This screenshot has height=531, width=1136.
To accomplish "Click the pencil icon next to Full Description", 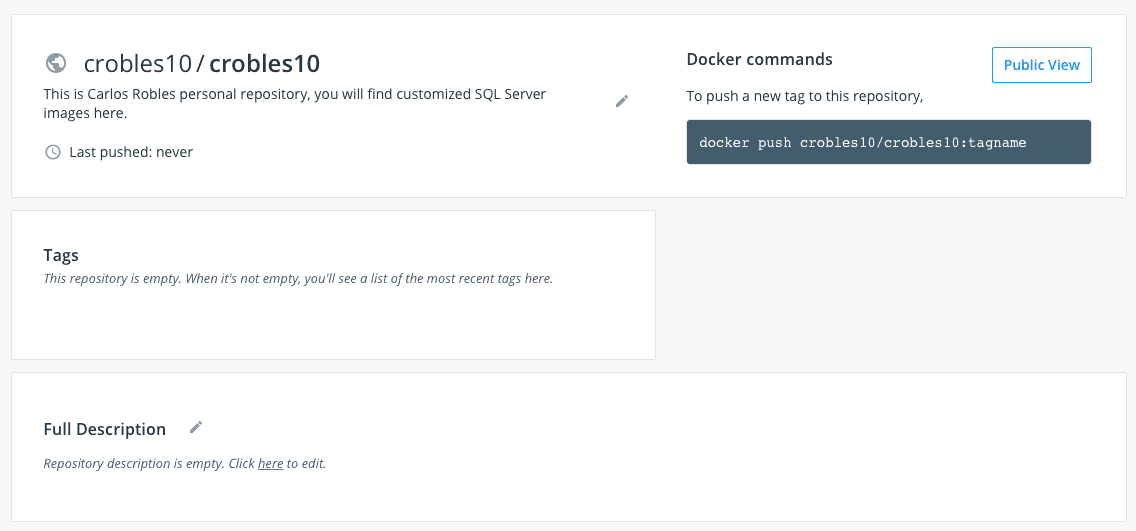I will (196, 427).
